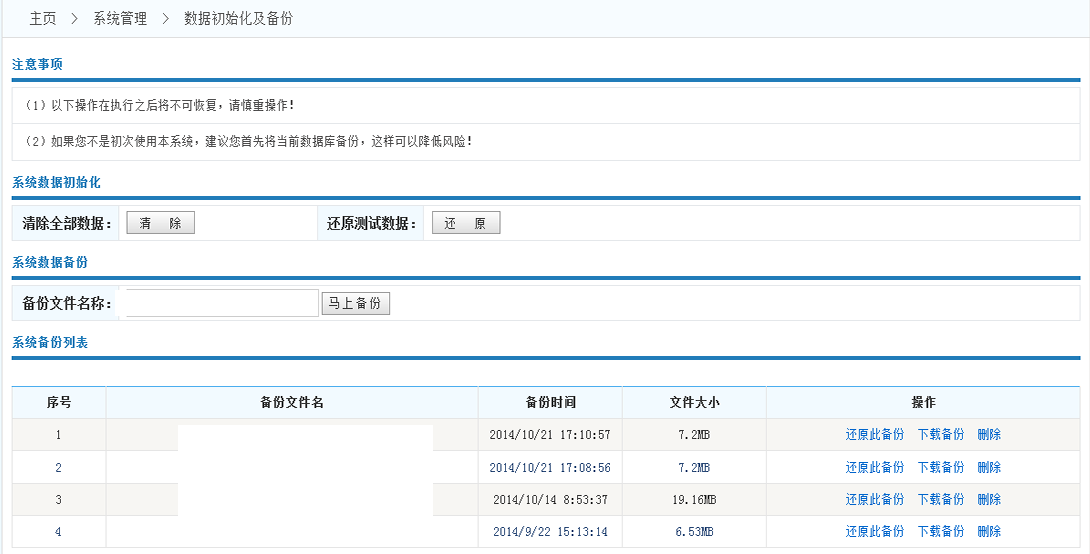Restore the 6.53MB backup from 2014/9/22
Screen dimensions: 1090x554
pos(874,531)
